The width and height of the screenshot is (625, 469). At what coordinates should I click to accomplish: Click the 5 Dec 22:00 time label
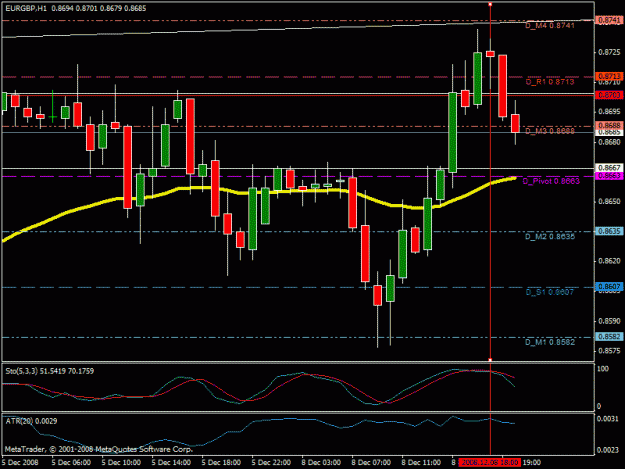point(271,463)
